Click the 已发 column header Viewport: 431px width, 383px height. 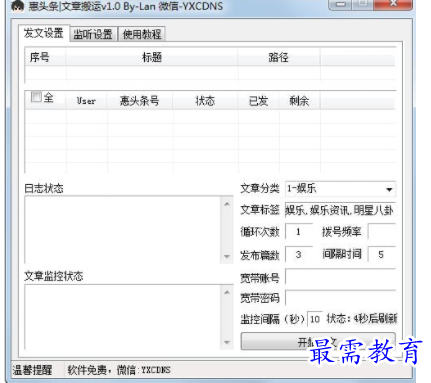tap(258, 101)
